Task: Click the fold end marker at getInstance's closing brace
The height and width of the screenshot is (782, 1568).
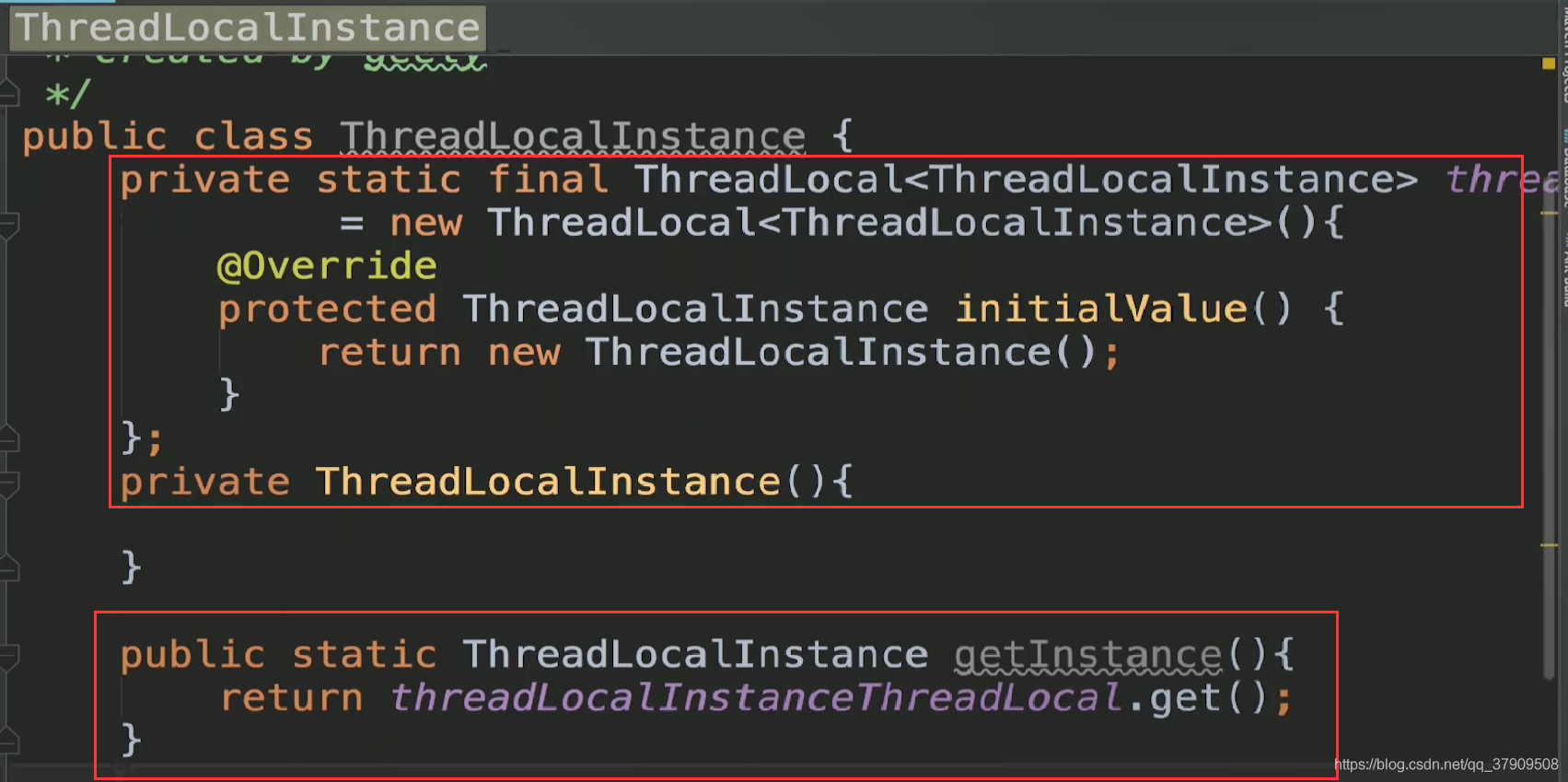Action: point(9,741)
